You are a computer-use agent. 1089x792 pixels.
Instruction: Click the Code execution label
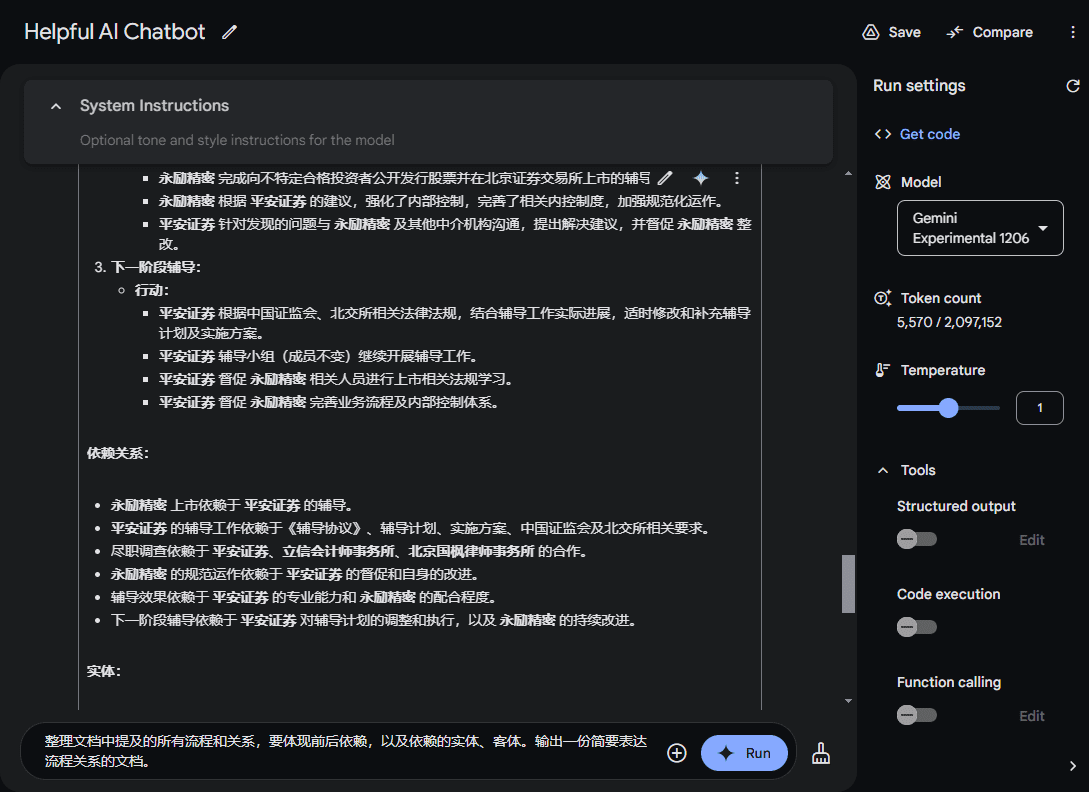click(x=948, y=594)
